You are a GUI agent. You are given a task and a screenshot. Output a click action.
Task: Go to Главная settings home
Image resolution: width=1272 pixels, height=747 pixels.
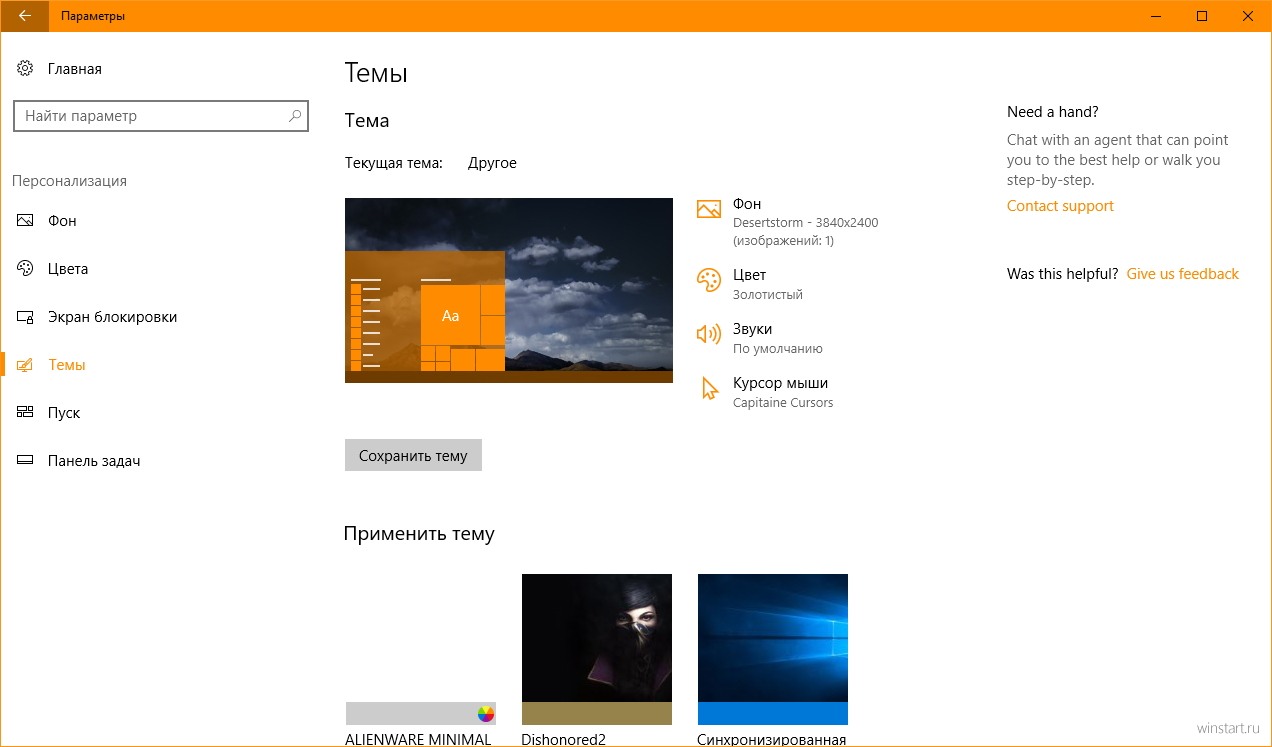(75, 69)
